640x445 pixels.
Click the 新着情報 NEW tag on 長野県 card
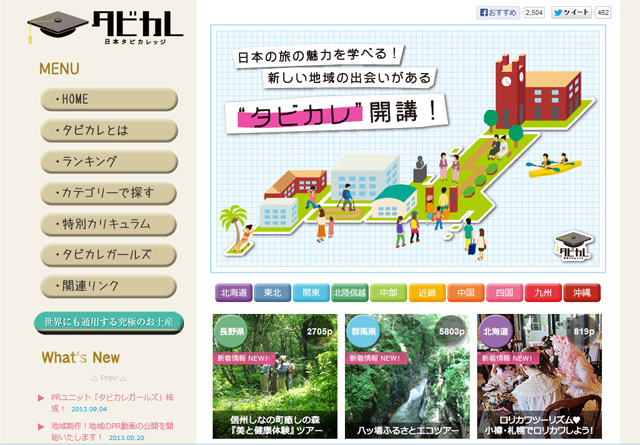click(x=244, y=358)
